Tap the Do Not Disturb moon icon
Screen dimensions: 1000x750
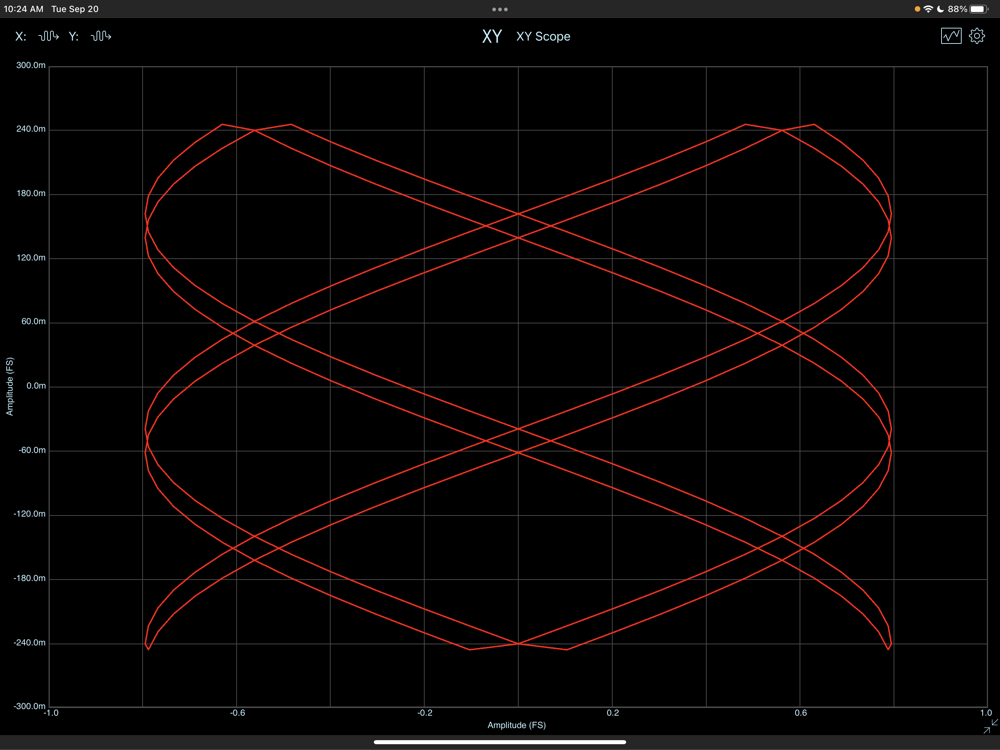pyautogui.click(x=940, y=9)
